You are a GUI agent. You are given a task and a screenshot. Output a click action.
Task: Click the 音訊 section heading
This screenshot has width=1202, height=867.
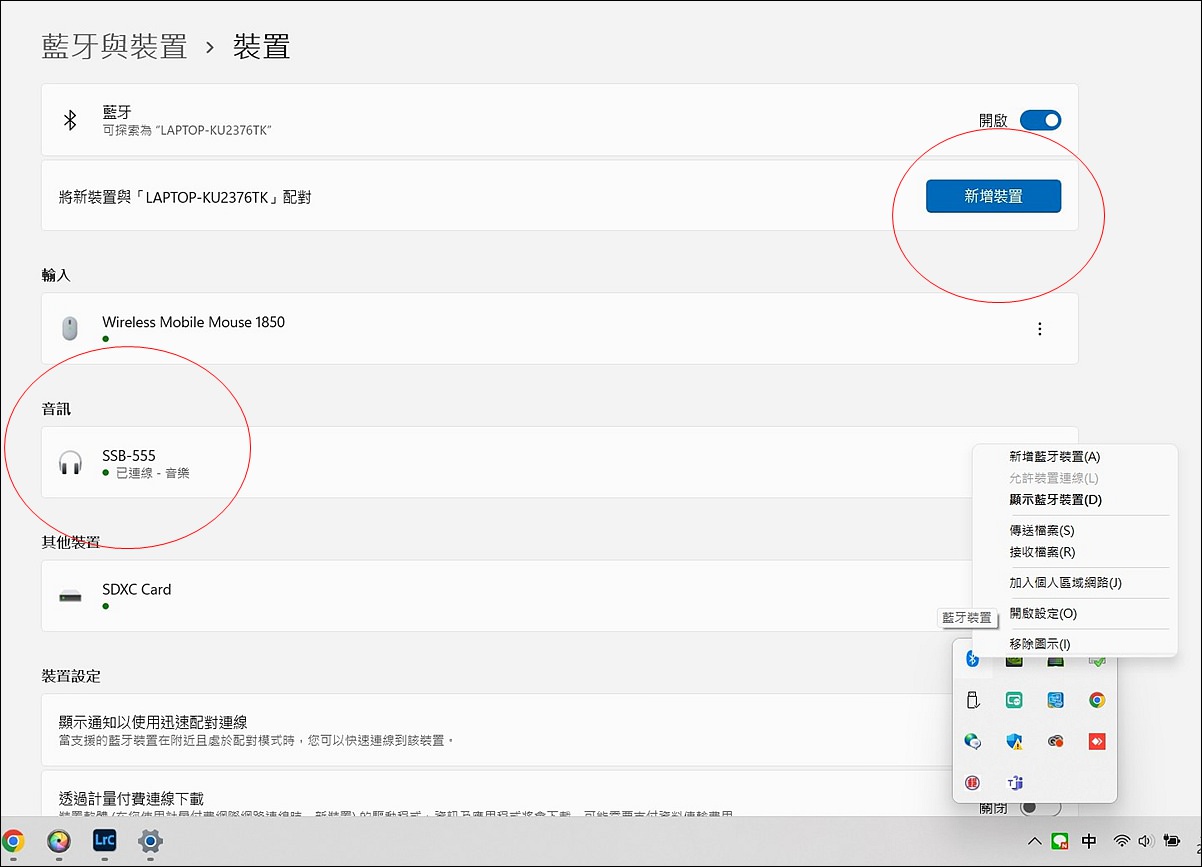coord(56,409)
